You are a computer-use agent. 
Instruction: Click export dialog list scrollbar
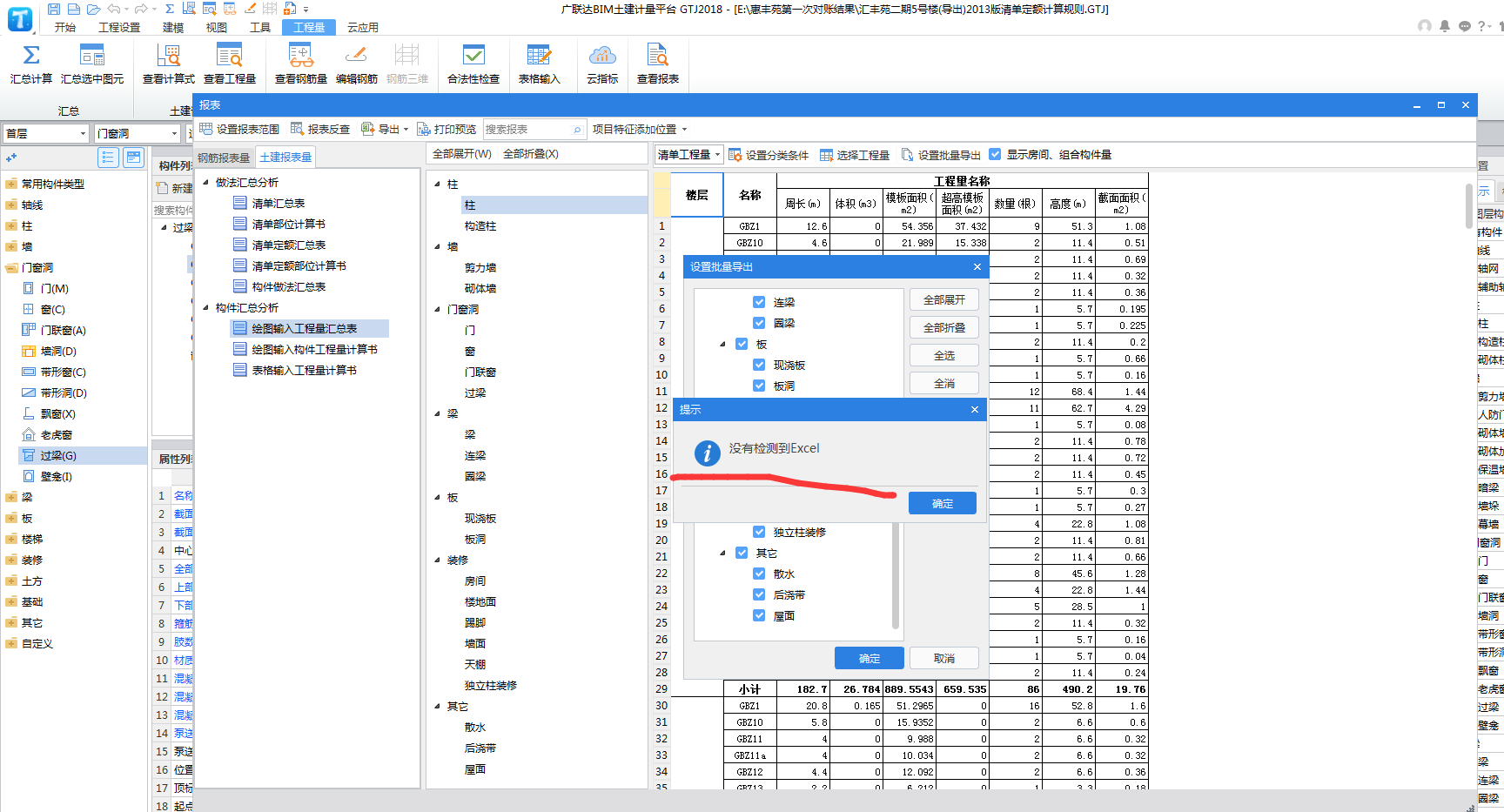[896, 574]
